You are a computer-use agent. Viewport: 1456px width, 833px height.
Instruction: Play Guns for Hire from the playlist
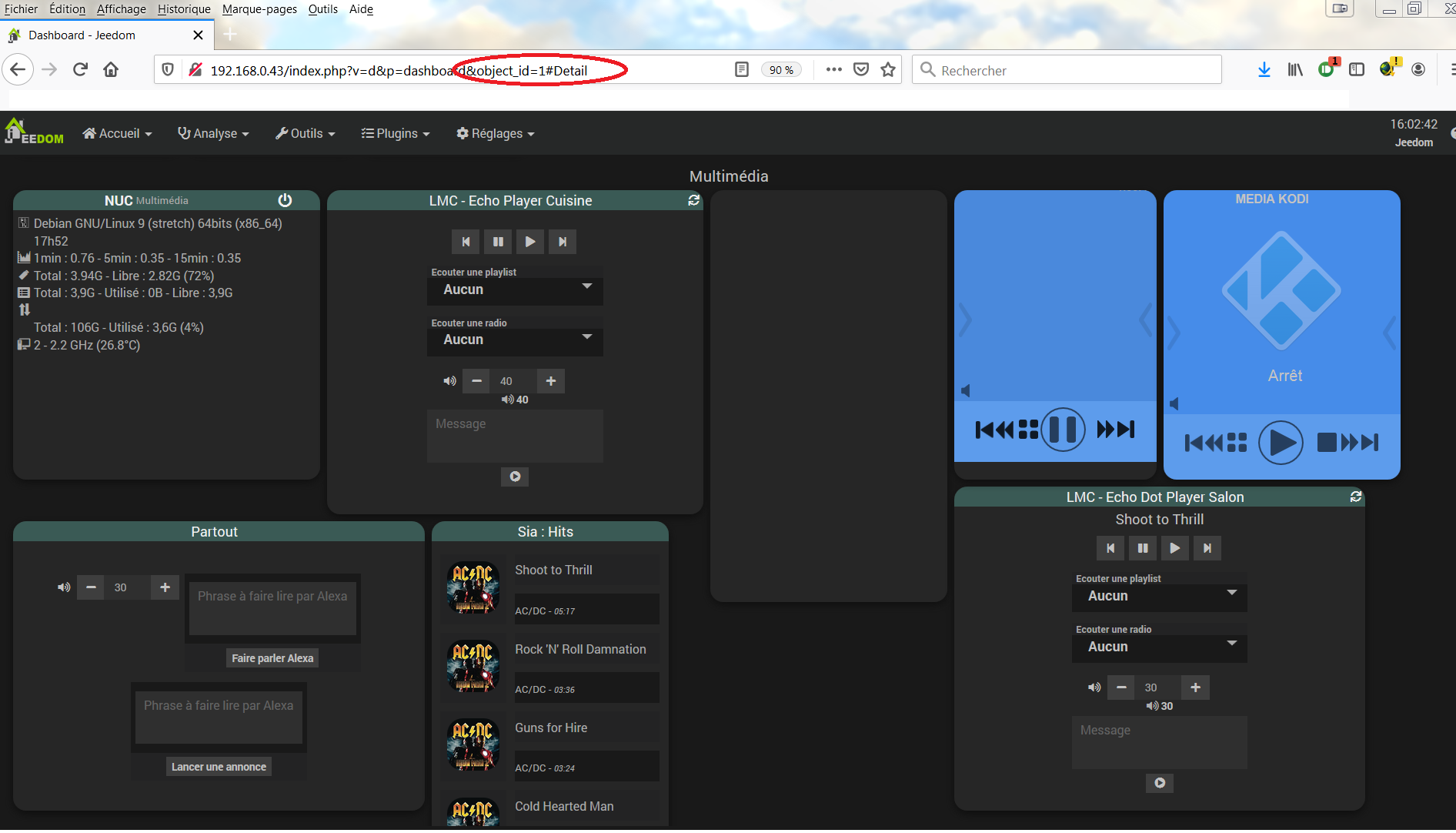coord(551,728)
